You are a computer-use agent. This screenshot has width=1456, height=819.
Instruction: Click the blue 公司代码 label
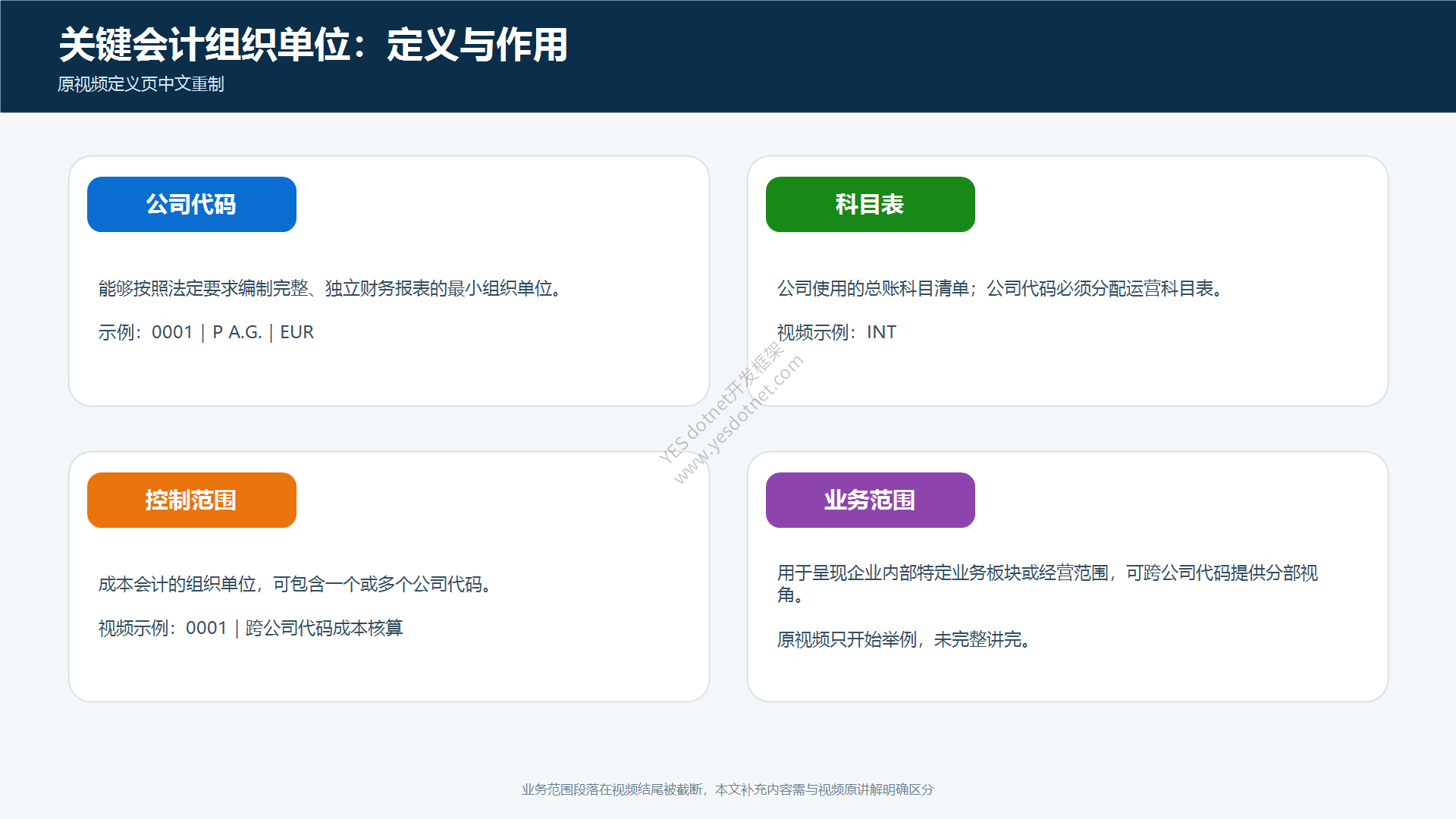[191, 204]
